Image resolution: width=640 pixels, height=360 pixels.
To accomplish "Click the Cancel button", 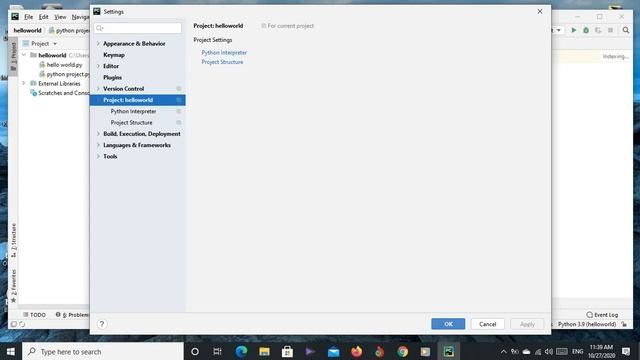I will [487, 324].
